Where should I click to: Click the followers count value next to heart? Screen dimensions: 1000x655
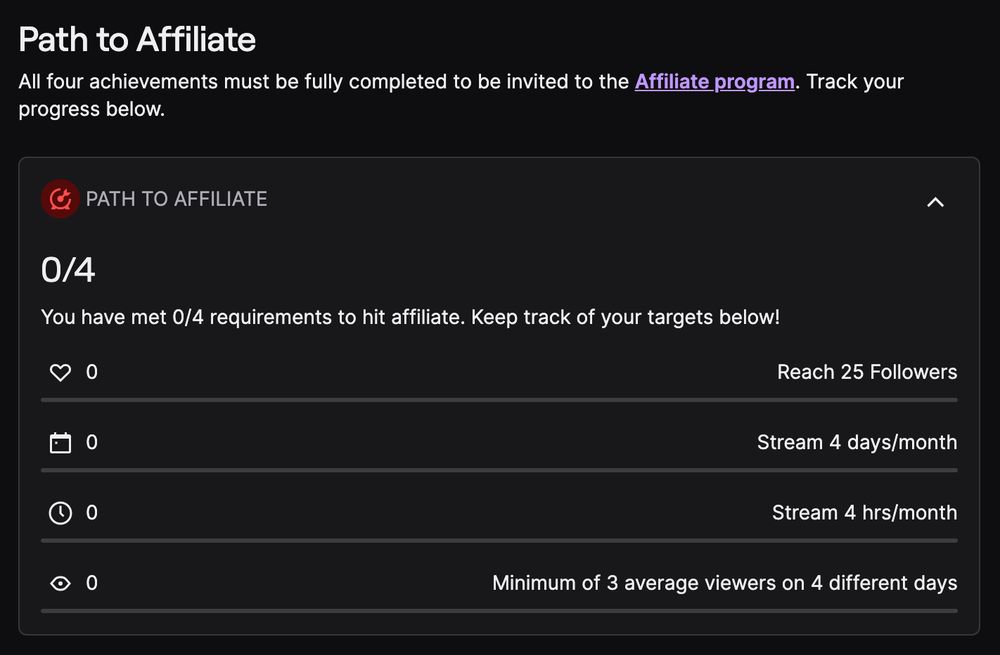(92, 372)
